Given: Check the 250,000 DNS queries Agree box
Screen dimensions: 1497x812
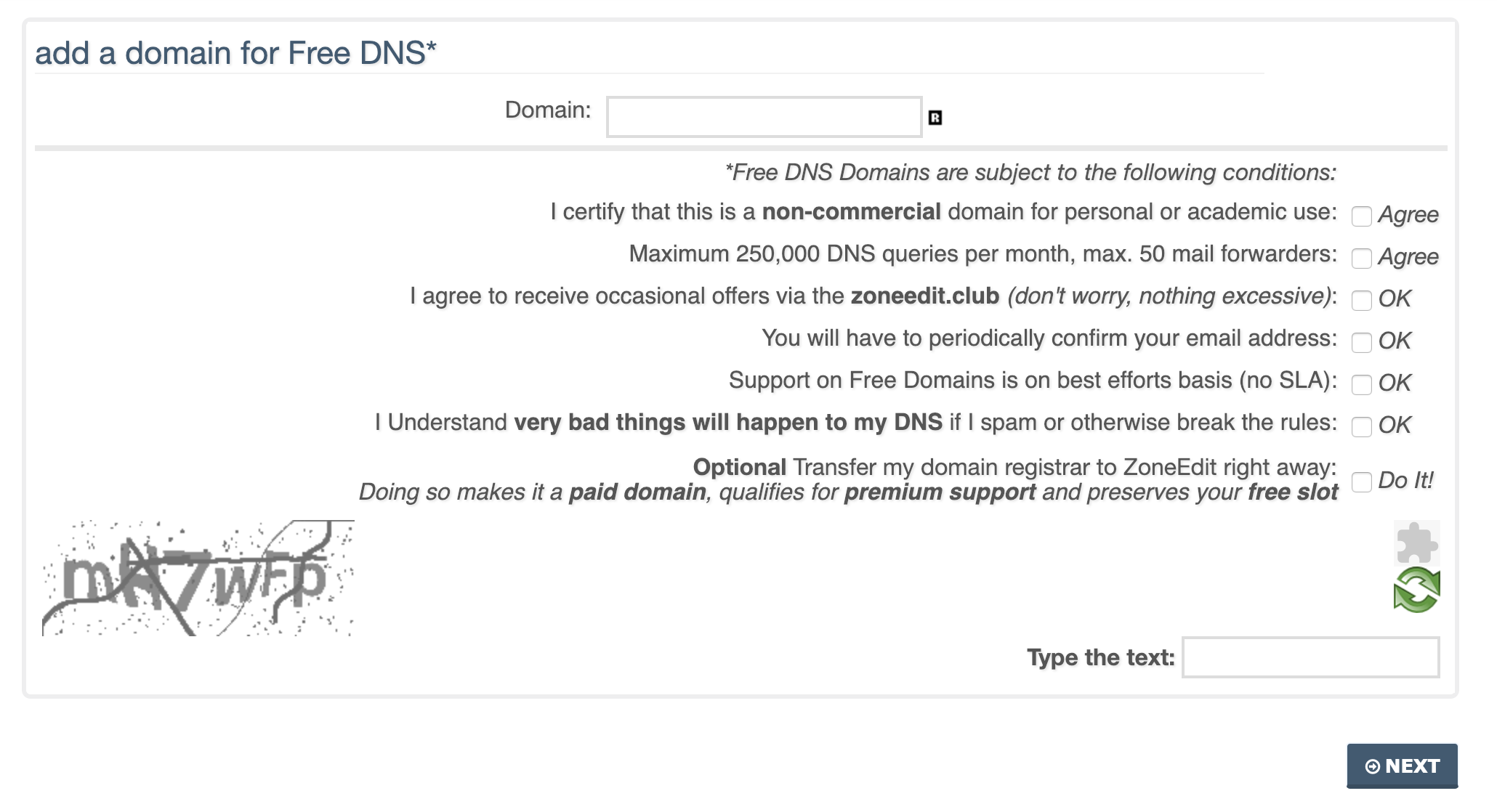Looking at the screenshot, I should pyautogui.click(x=1361, y=259).
